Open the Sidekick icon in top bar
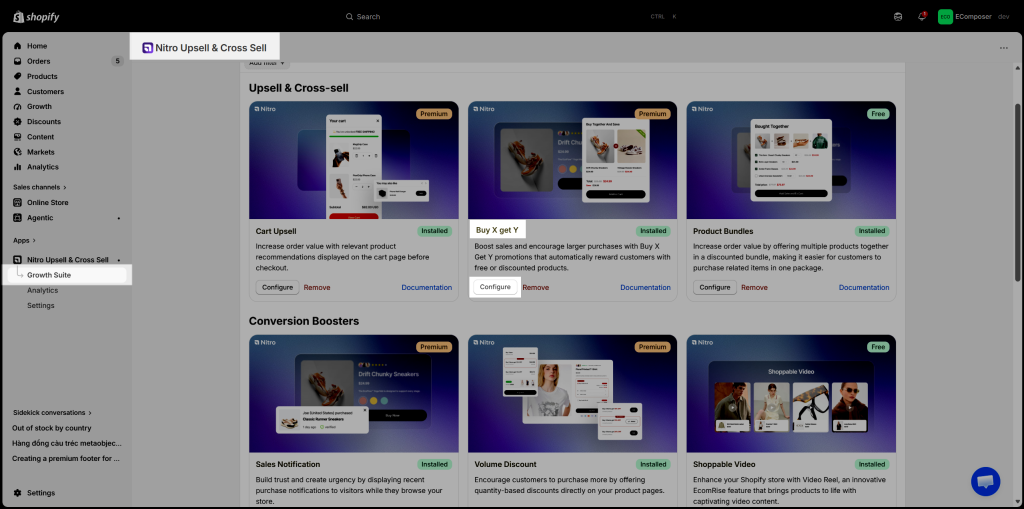Image resolution: width=1024 pixels, height=509 pixels. (898, 16)
